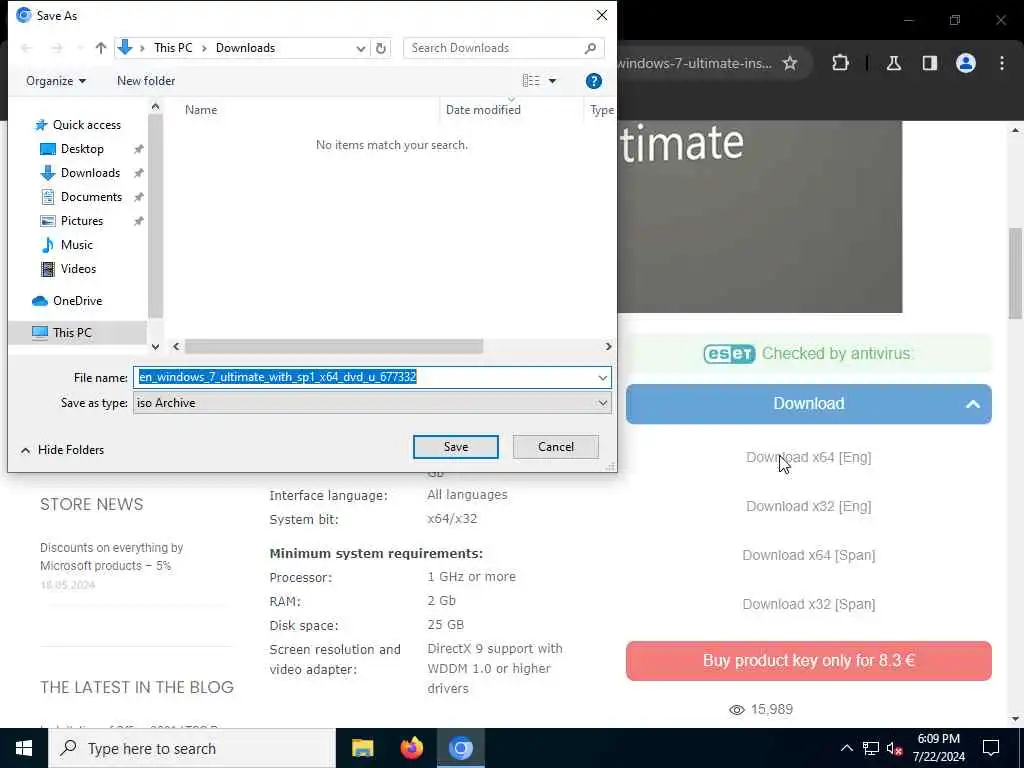1024x768 pixels.
Task: Open the help button in Save As dialog
Action: click(594, 81)
